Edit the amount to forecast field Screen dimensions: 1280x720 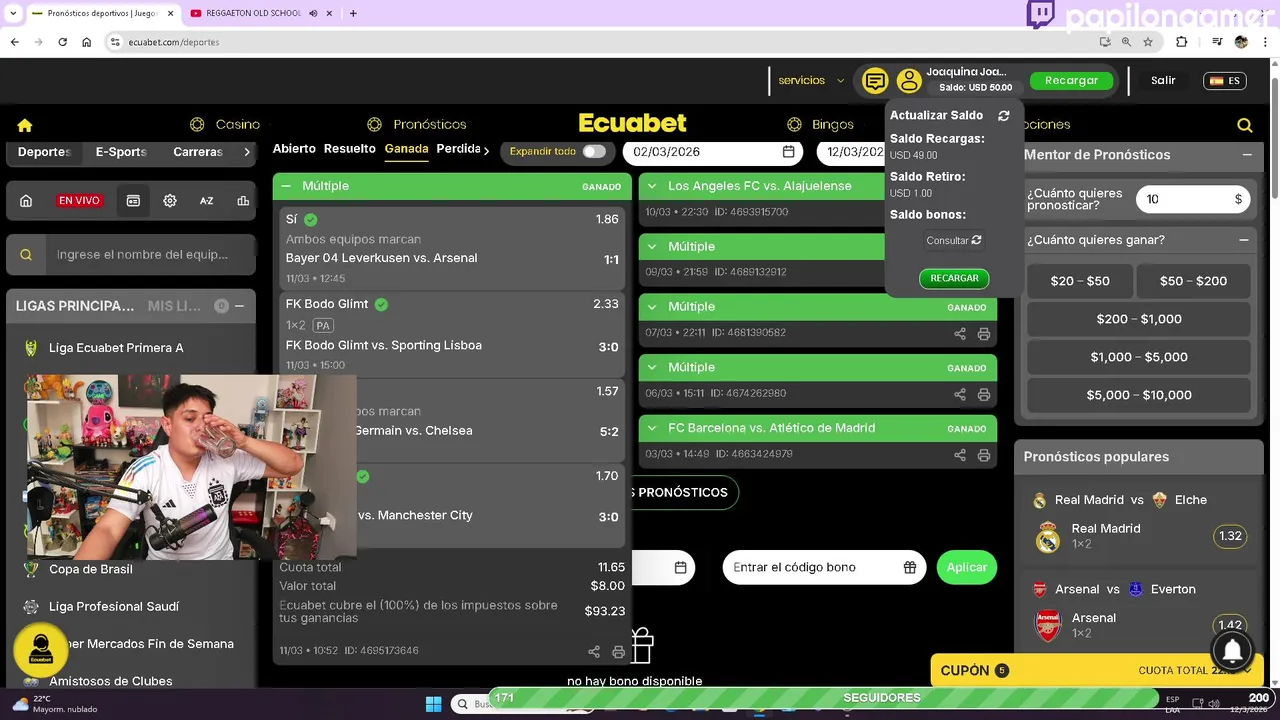click(x=1194, y=200)
